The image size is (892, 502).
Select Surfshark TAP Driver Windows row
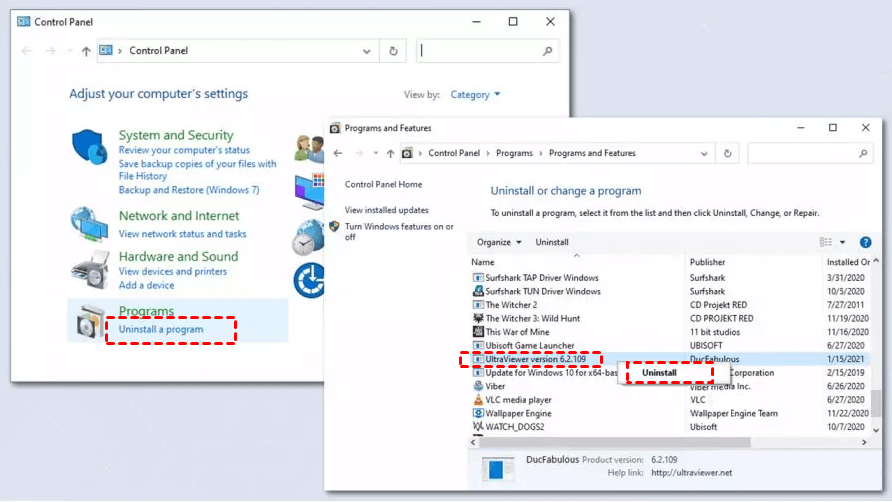pyautogui.click(x=670, y=278)
